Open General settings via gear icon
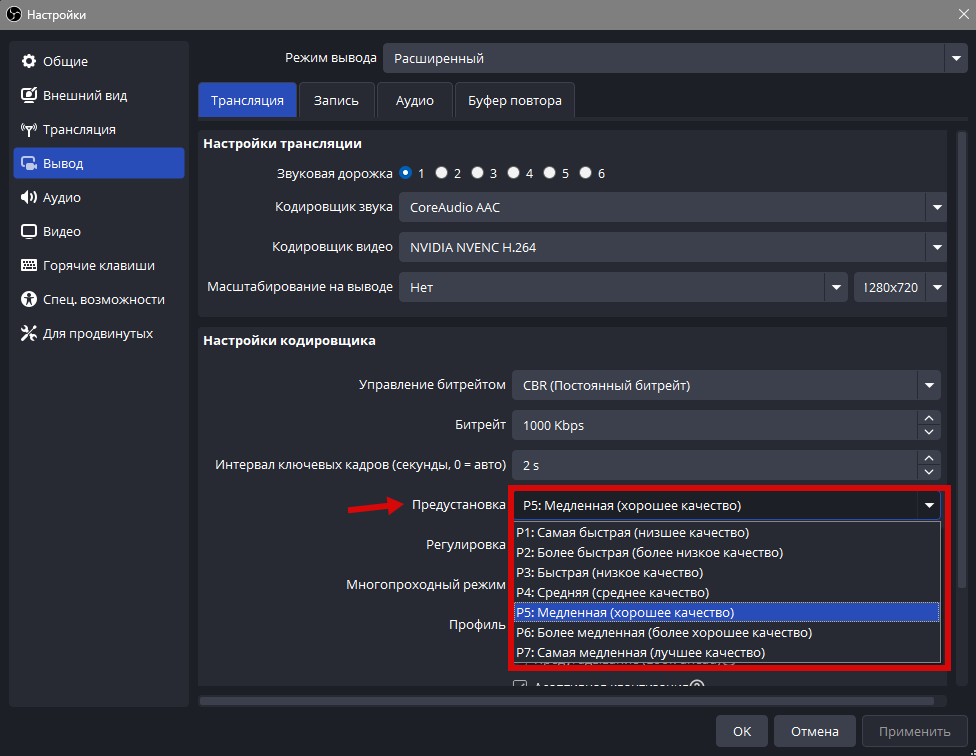The image size is (976, 756). pyautogui.click(x=29, y=61)
